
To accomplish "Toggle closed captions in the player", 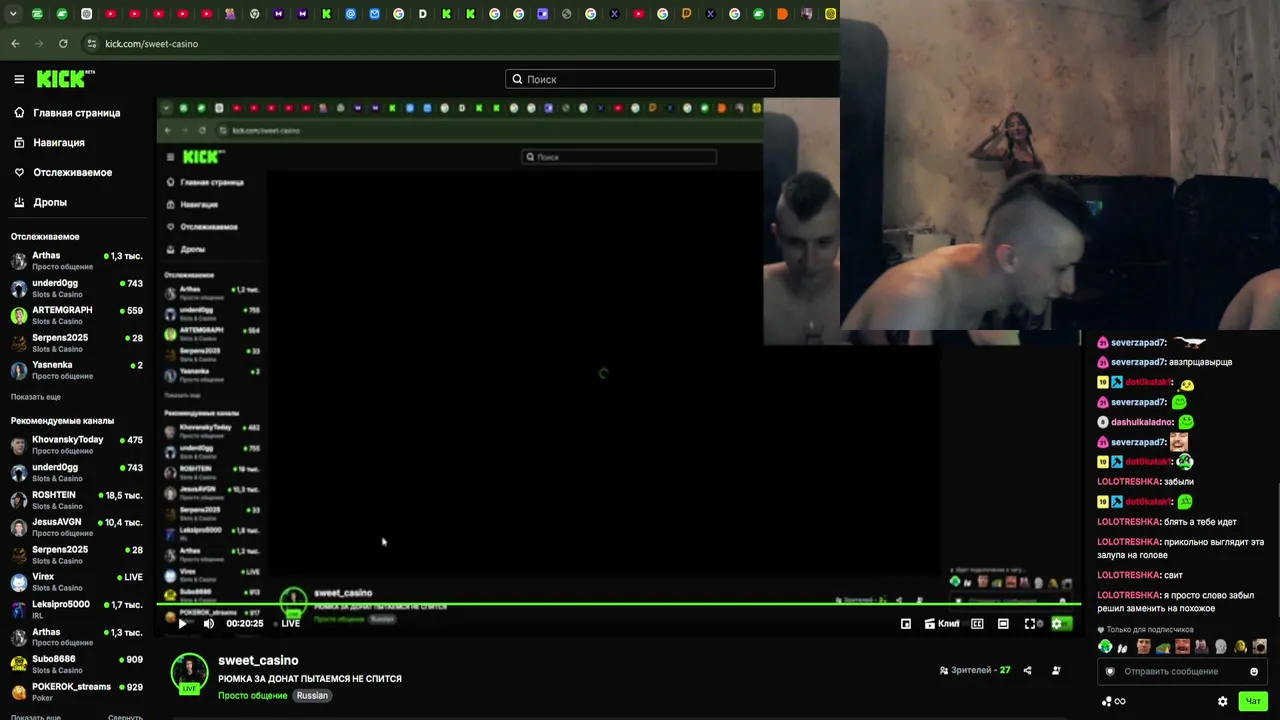I will tap(977, 623).
